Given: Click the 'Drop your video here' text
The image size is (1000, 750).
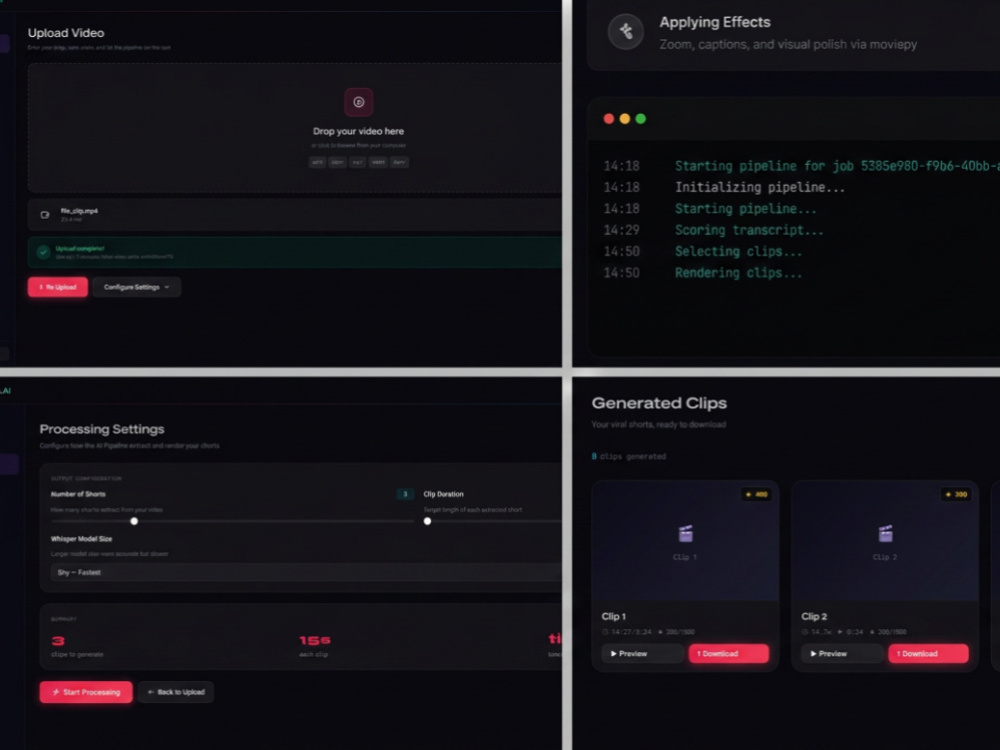Looking at the screenshot, I should click(x=358, y=131).
